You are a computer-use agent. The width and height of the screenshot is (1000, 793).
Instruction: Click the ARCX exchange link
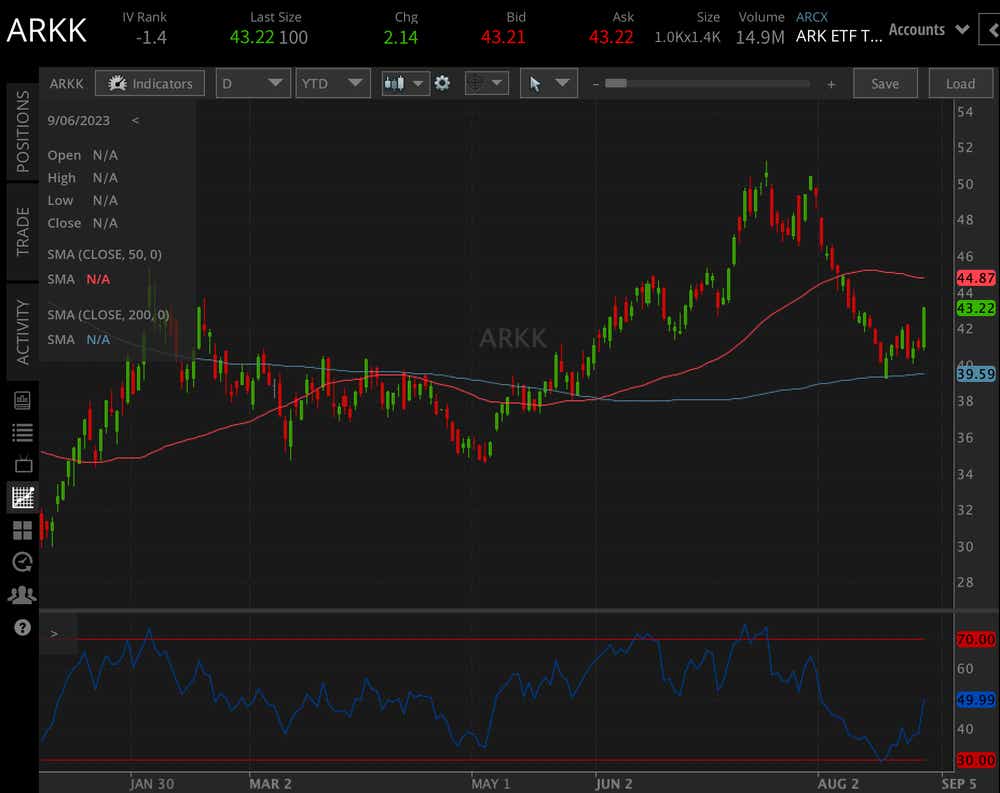[811, 17]
